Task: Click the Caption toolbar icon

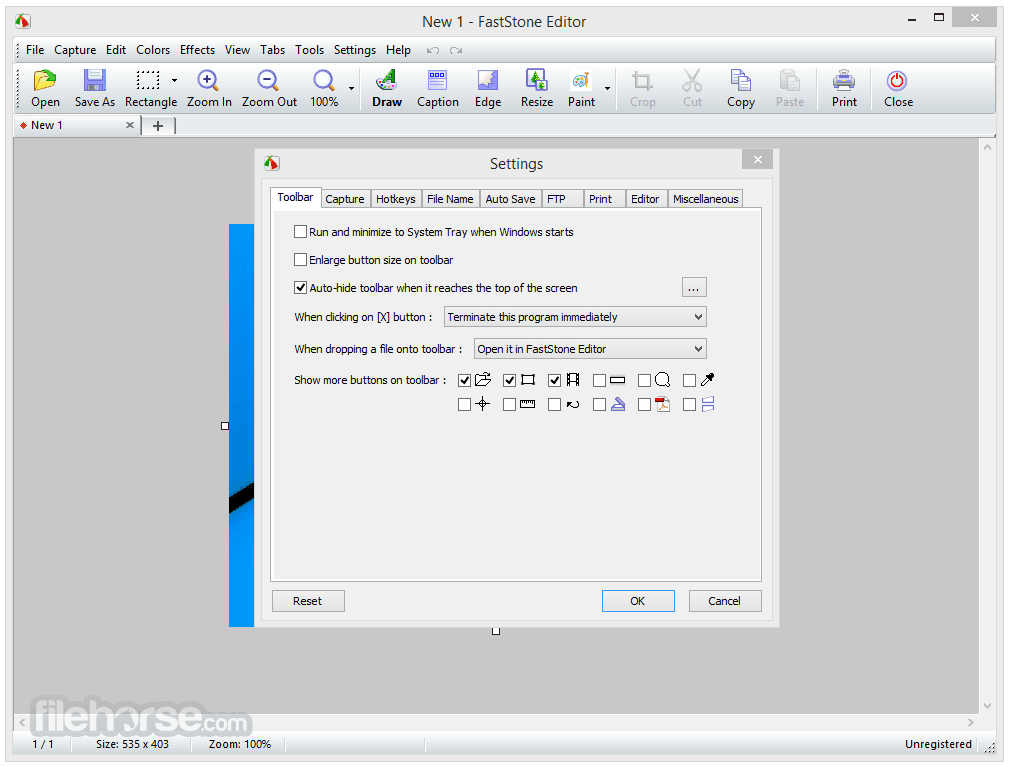Action: coord(438,80)
